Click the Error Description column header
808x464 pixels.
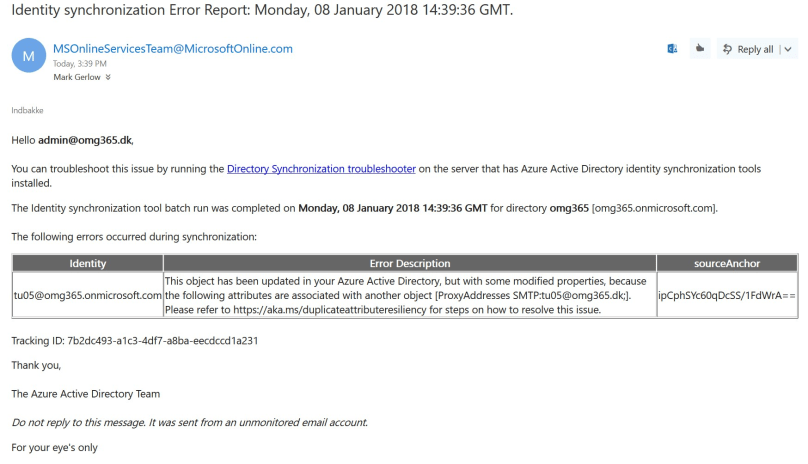point(409,263)
